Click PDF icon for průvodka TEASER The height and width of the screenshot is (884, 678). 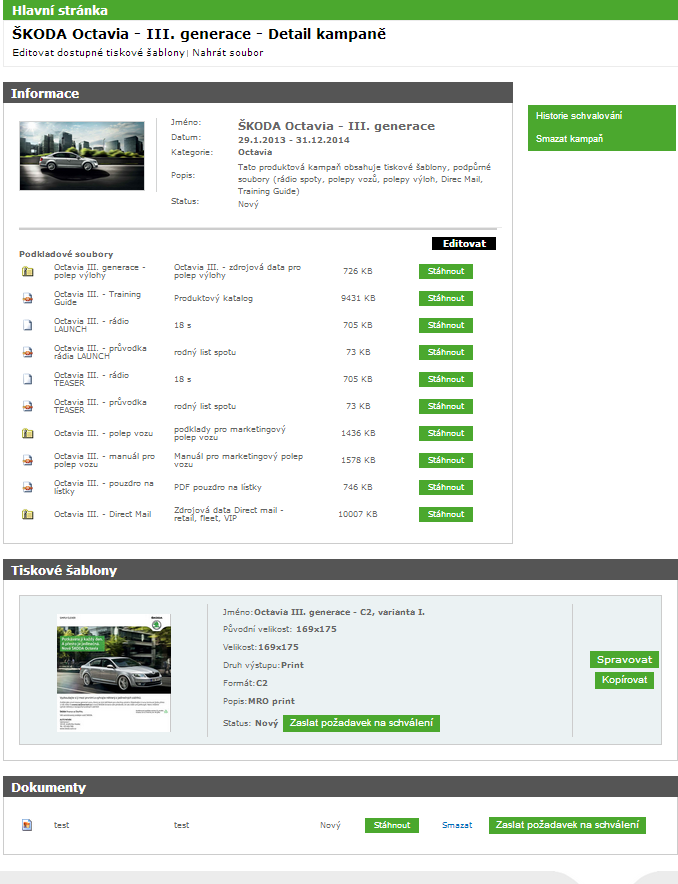pos(27,406)
